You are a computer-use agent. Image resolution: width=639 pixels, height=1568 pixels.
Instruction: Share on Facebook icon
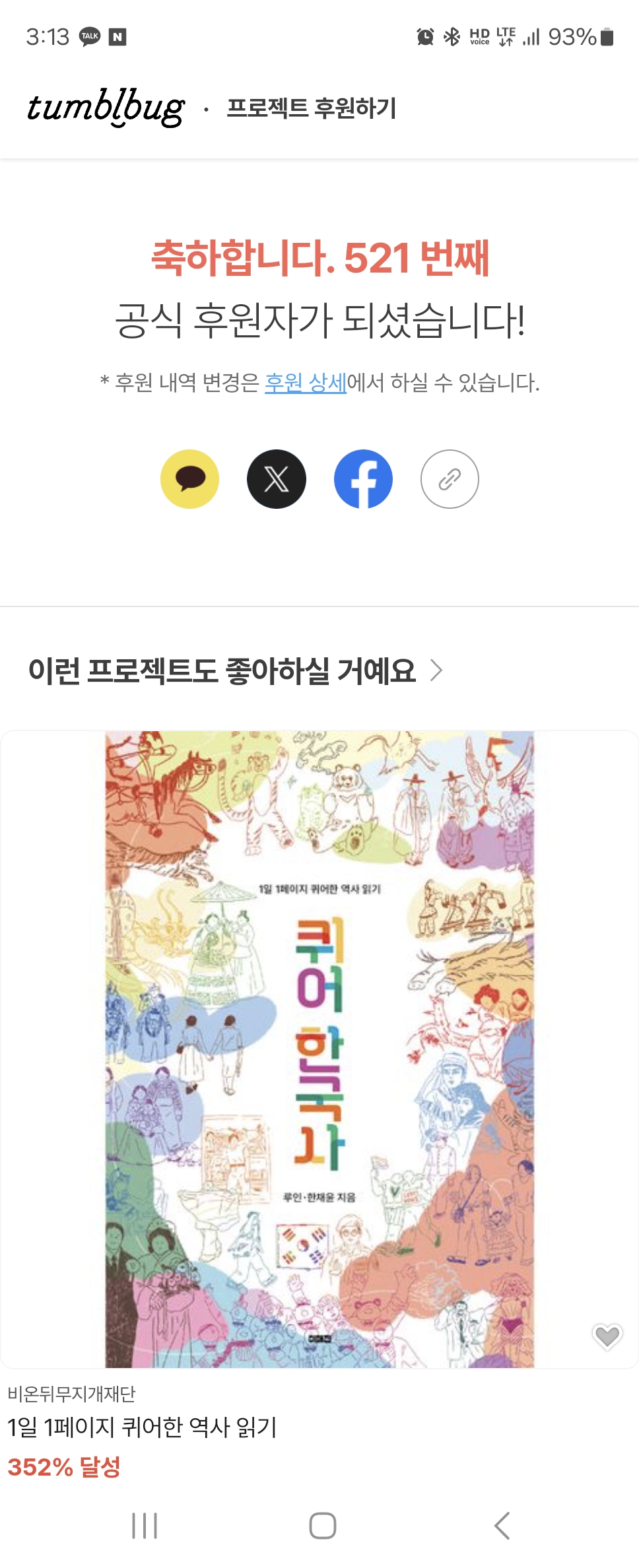[x=363, y=479]
